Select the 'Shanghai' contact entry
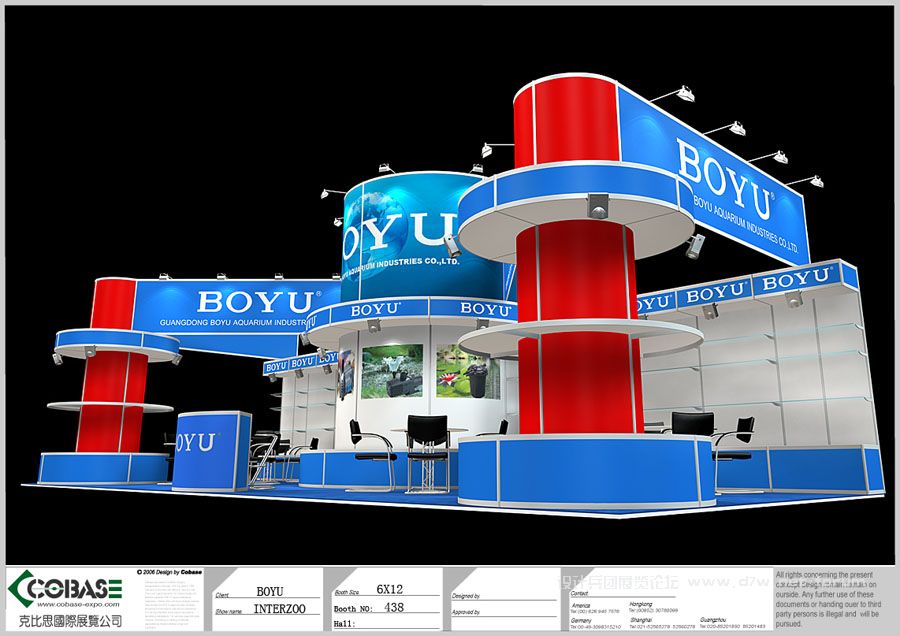This screenshot has height=636, width=900. coord(664,623)
